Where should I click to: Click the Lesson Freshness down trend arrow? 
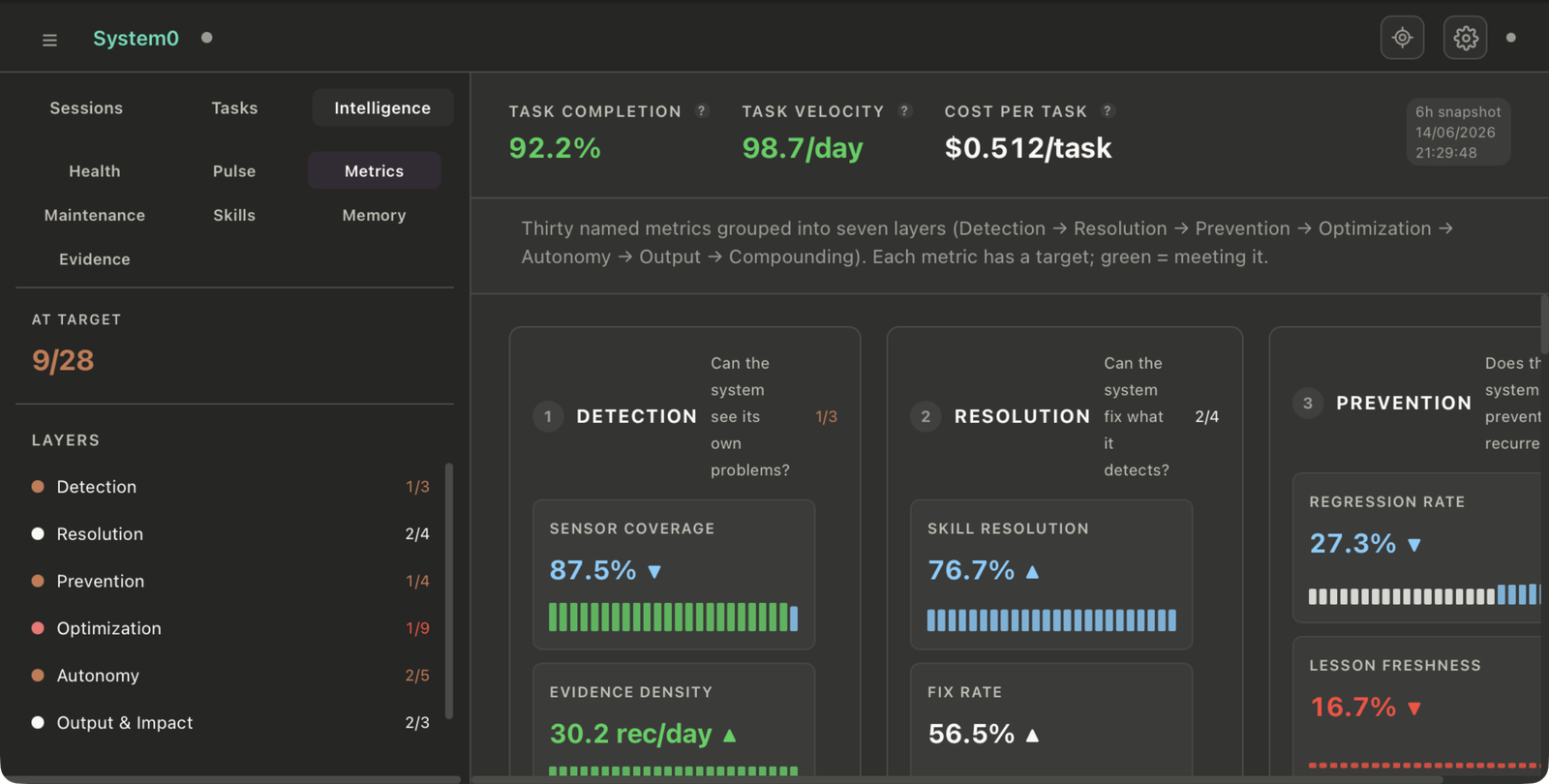pyautogui.click(x=1414, y=709)
